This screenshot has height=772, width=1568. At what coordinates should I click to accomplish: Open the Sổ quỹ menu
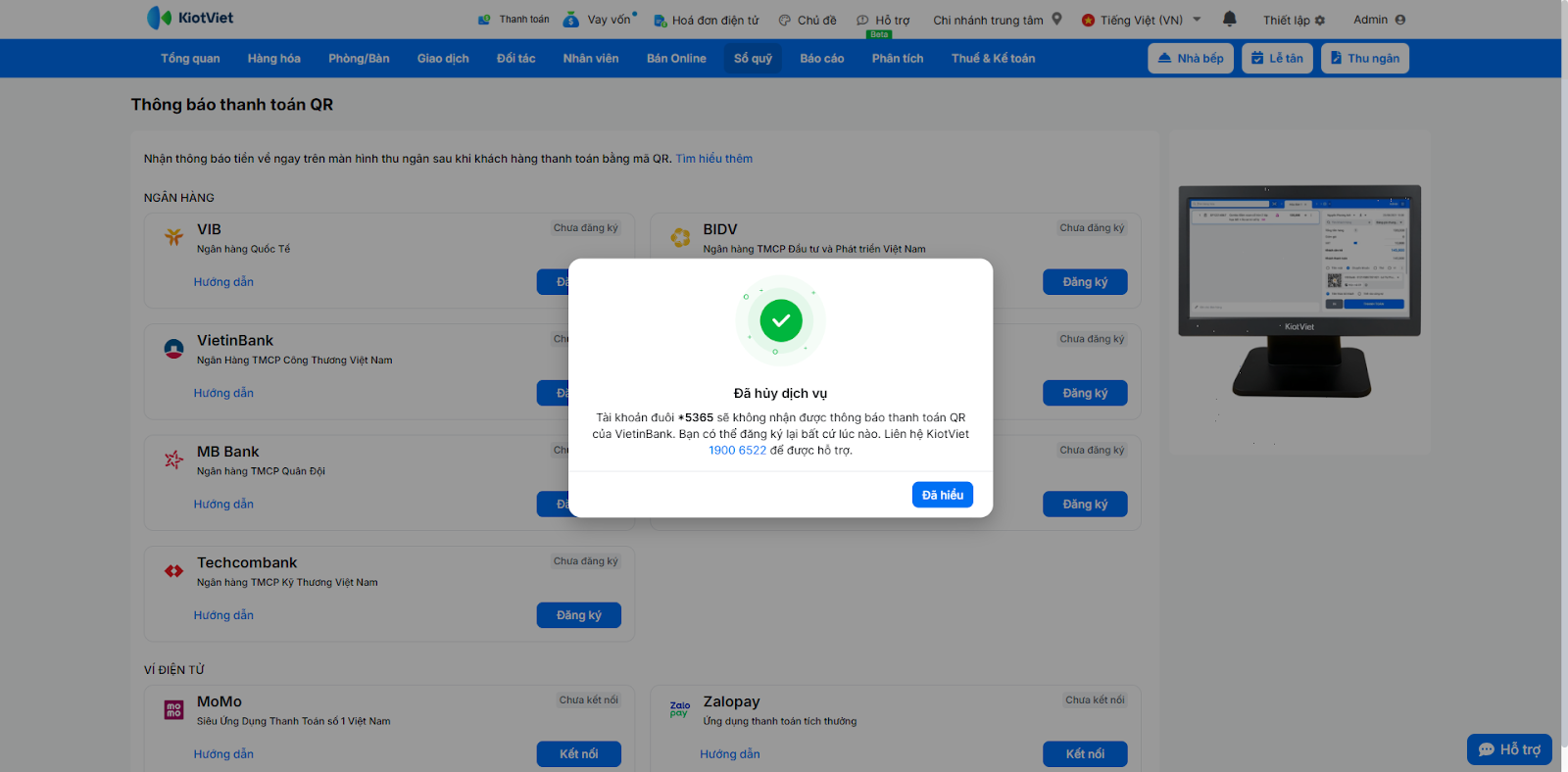pos(753,59)
